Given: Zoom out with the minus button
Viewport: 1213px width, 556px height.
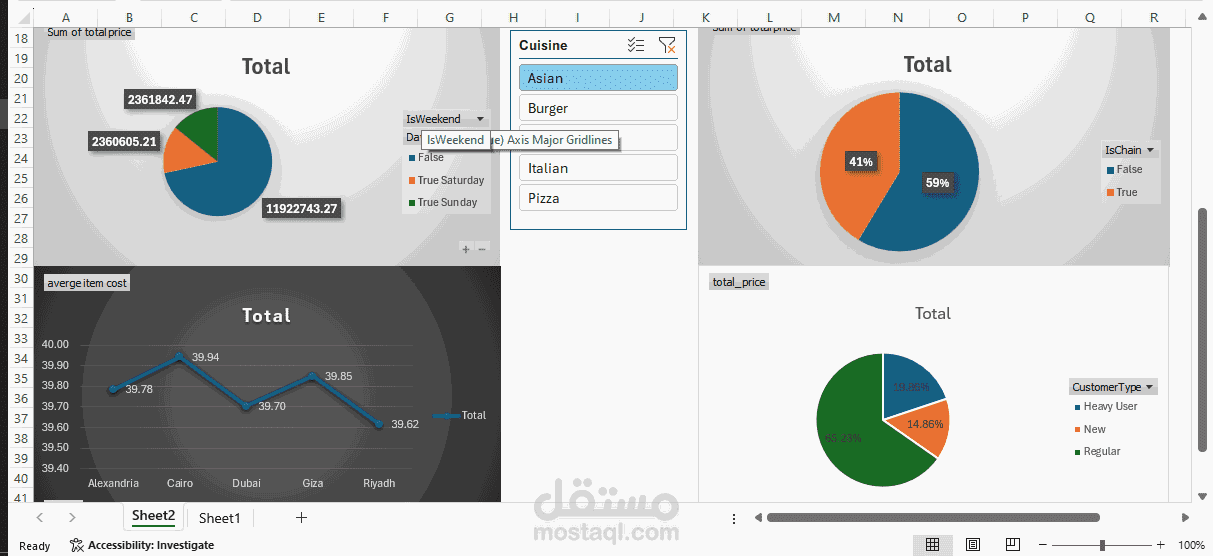Looking at the screenshot, I should (x=1043, y=545).
